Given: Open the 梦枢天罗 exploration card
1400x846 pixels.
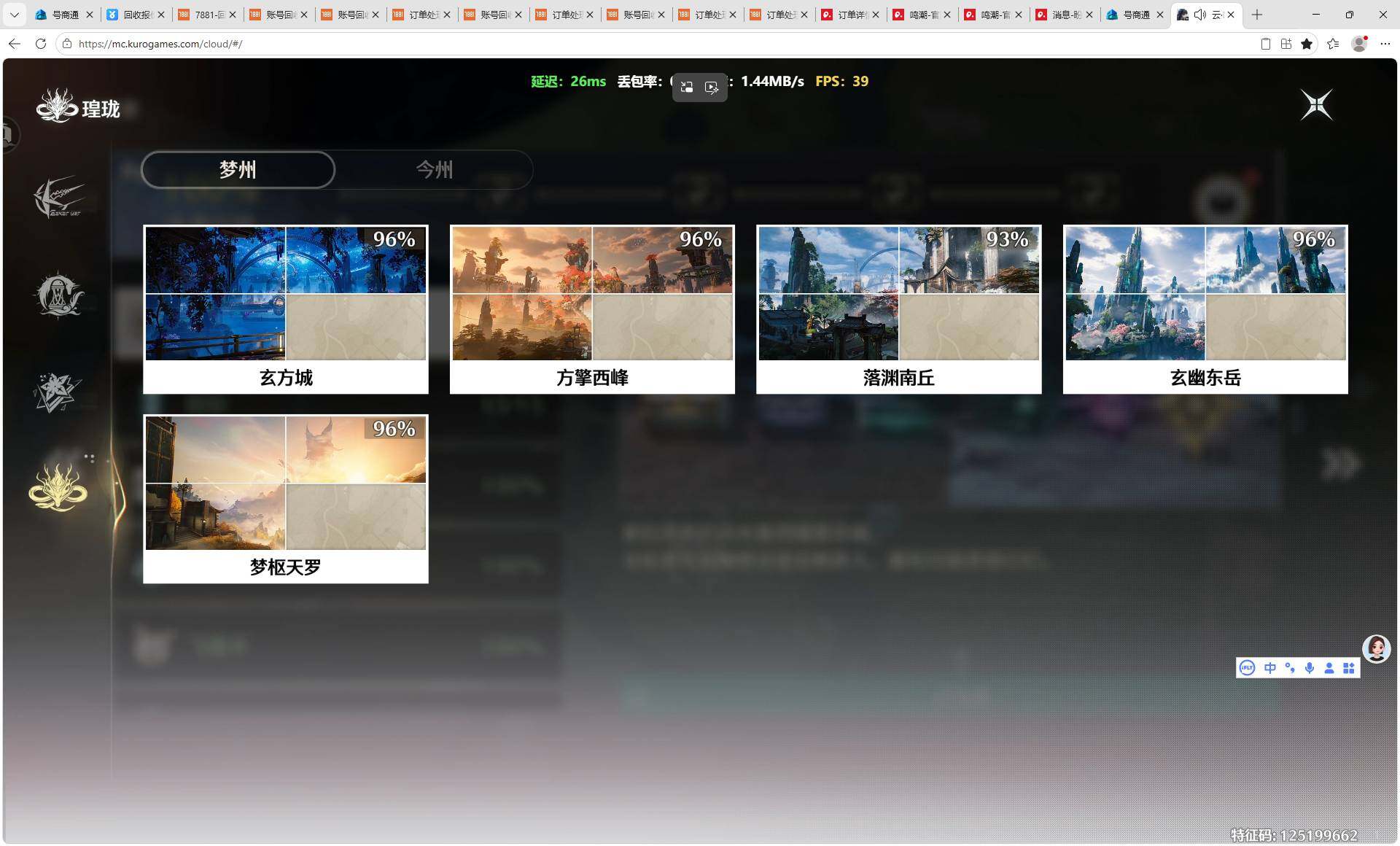Looking at the screenshot, I should coord(286,499).
